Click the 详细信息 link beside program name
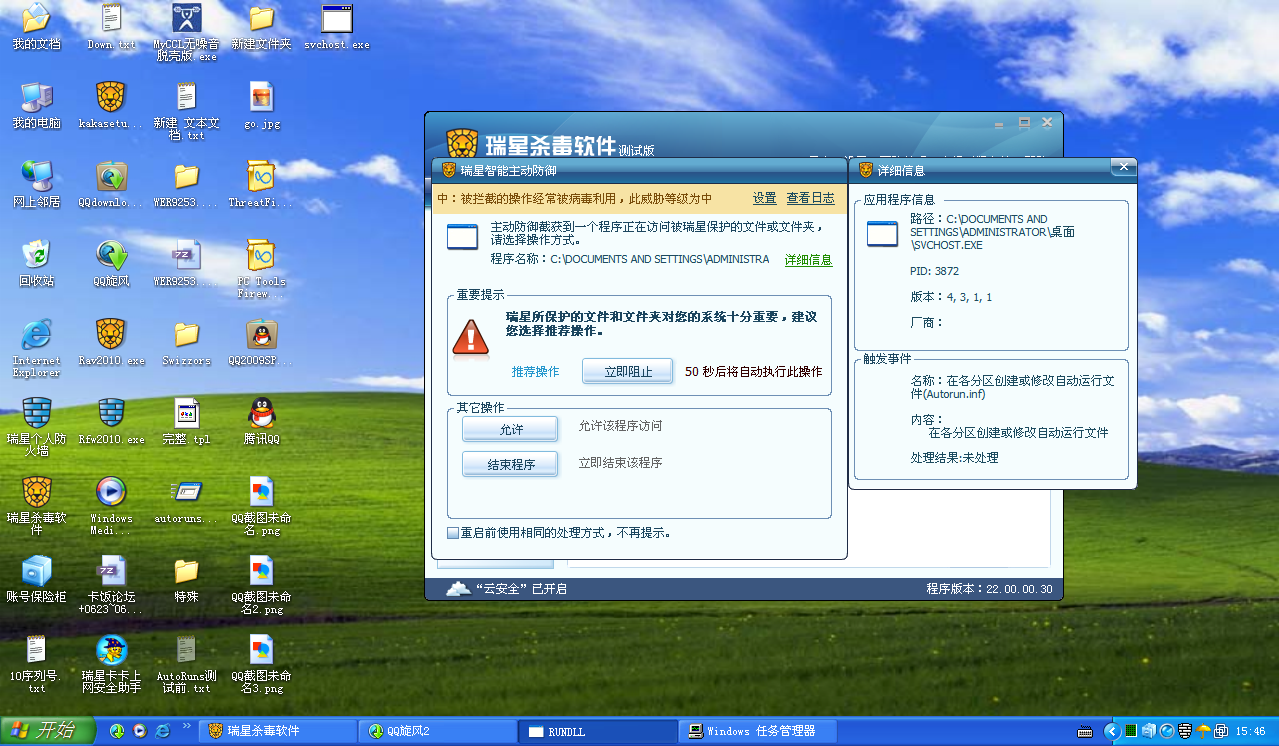Viewport: 1279px width, 746px height. coord(808,260)
